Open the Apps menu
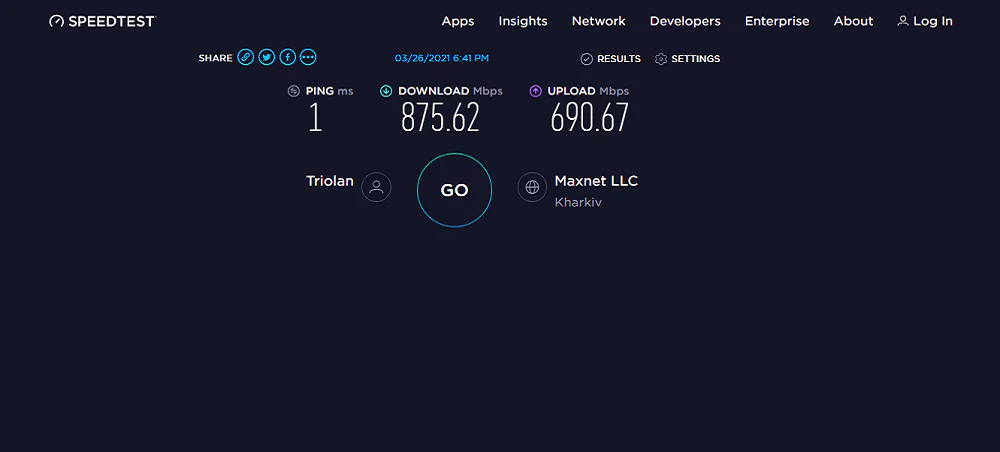 pyautogui.click(x=458, y=21)
